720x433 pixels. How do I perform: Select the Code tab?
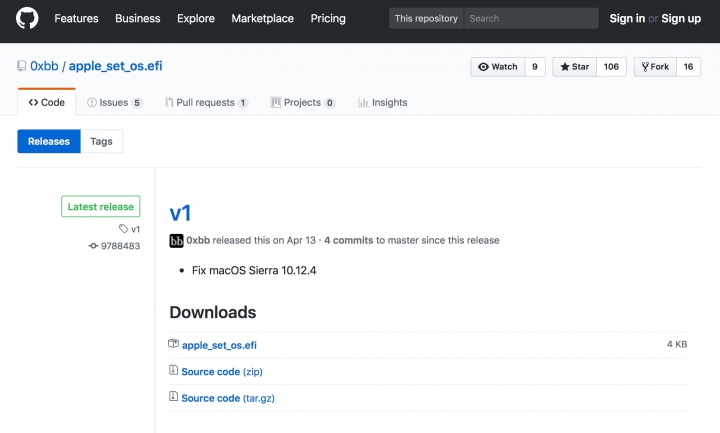point(46,102)
